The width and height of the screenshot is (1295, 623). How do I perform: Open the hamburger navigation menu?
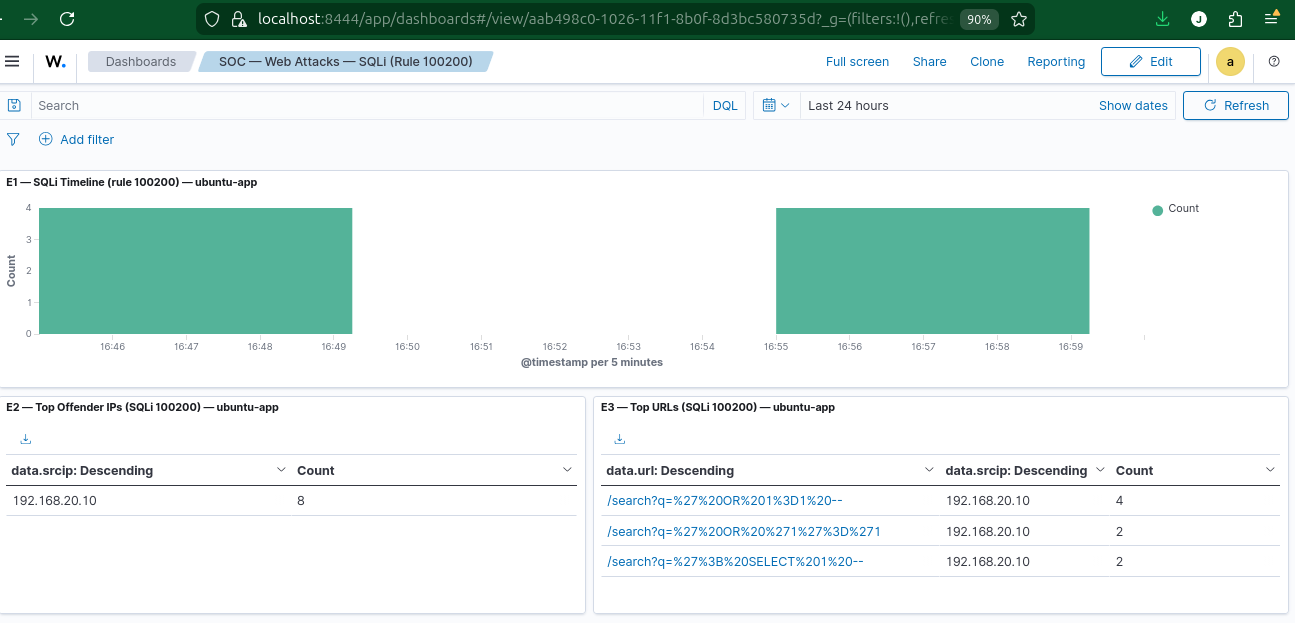(x=12, y=61)
